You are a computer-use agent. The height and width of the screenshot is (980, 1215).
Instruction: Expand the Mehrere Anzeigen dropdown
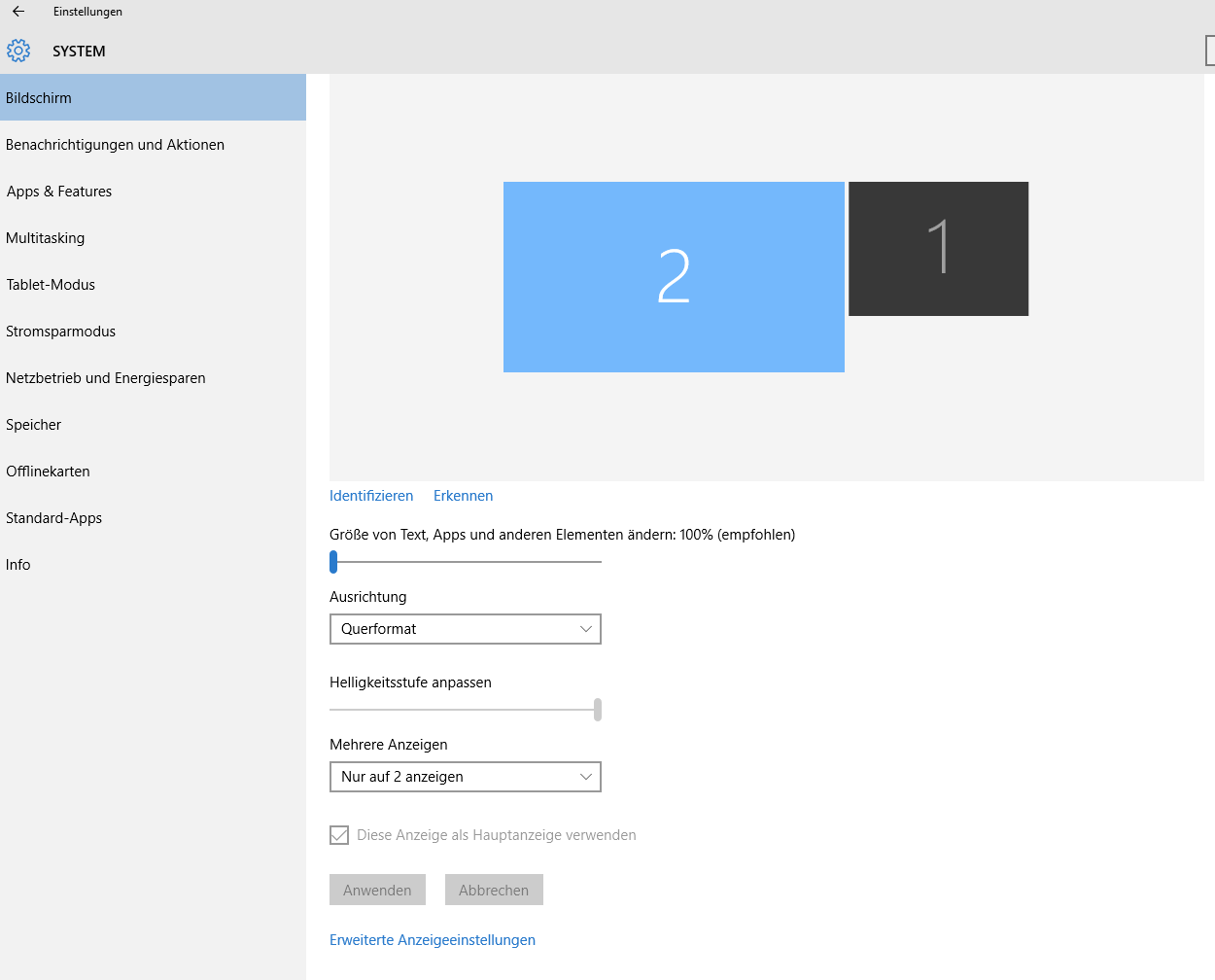click(x=466, y=777)
